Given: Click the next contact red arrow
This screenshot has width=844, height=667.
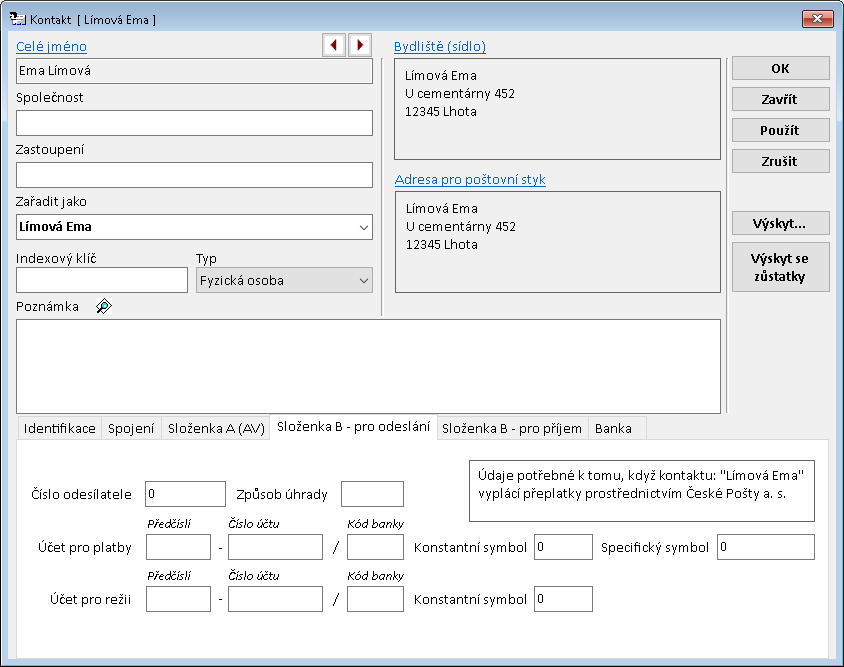Looking at the screenshot, I should [359, 45].
